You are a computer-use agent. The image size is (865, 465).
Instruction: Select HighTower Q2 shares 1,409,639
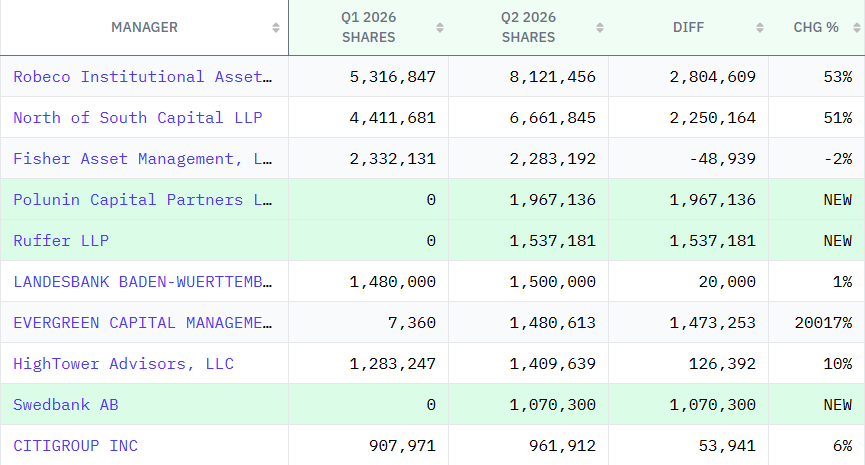point(553,364)
